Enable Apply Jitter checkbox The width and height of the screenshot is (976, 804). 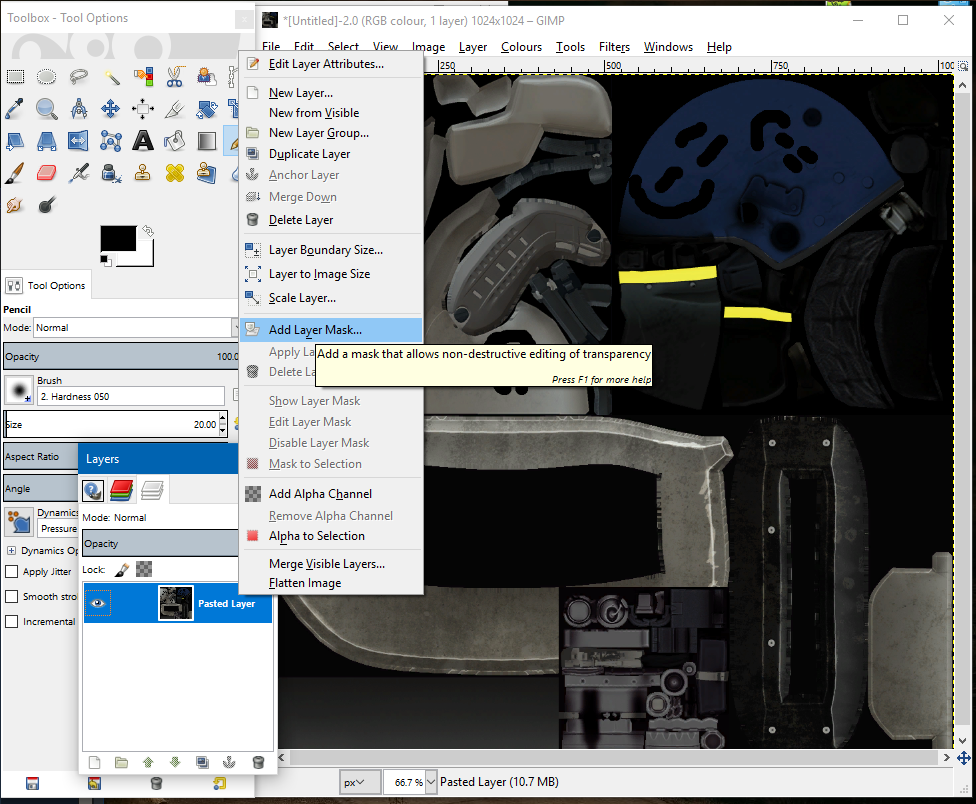tap(12, 571)
